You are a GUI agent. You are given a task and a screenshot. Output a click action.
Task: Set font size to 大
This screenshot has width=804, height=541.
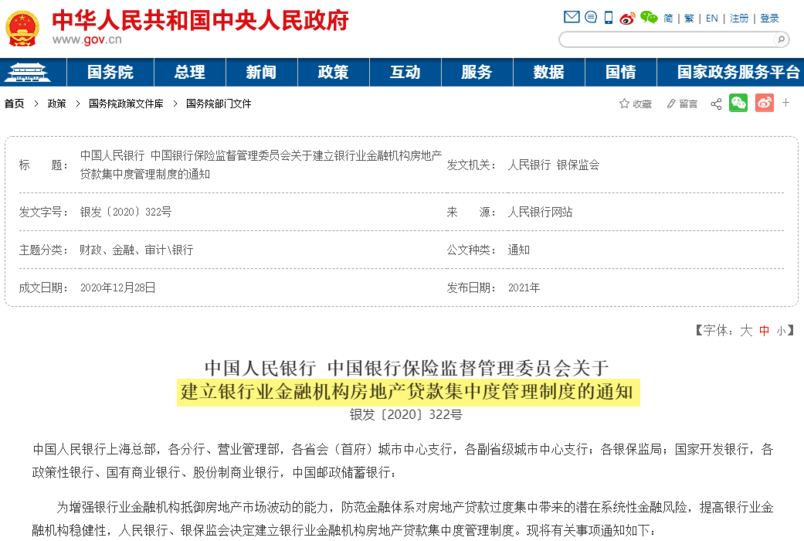(746, 330)
